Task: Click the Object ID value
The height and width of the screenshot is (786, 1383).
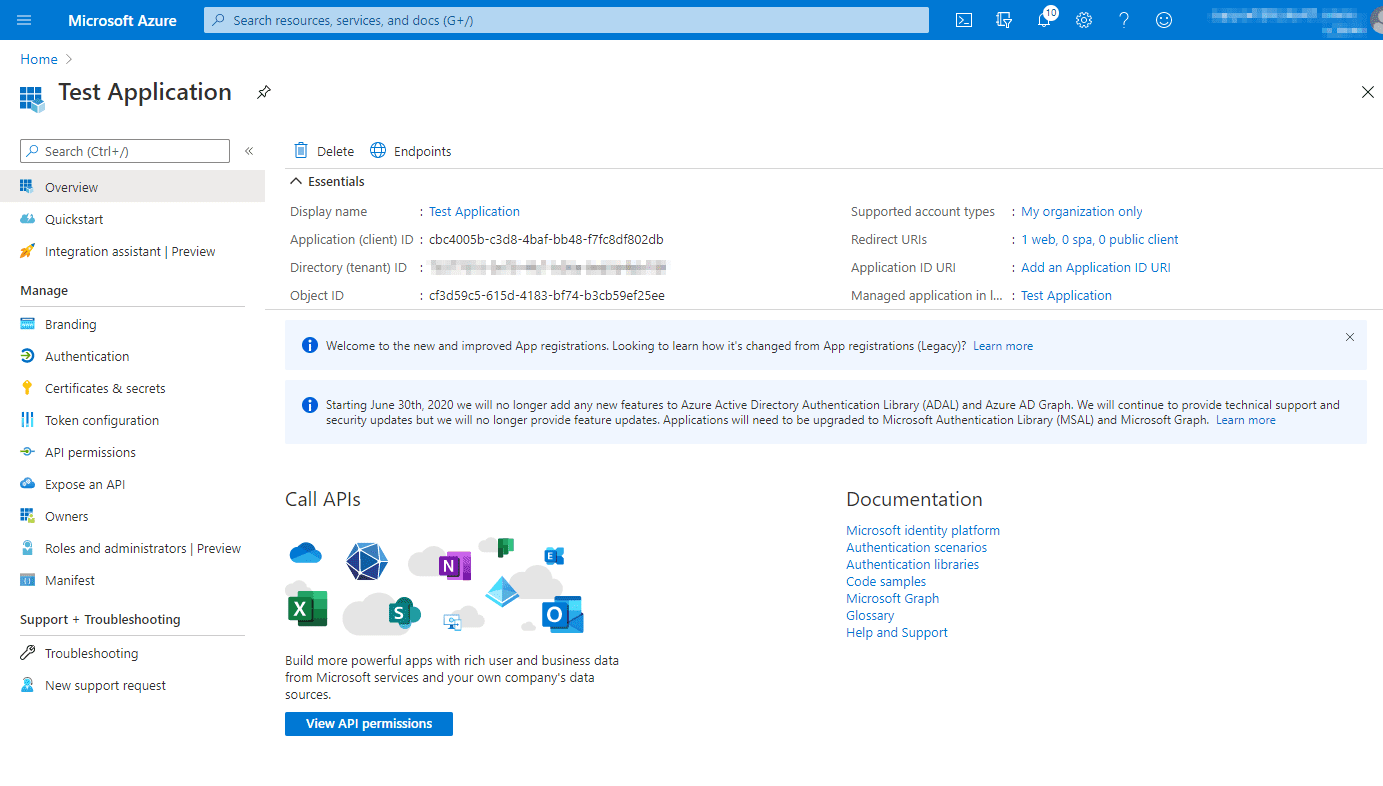Action: [x=547, y=296]
